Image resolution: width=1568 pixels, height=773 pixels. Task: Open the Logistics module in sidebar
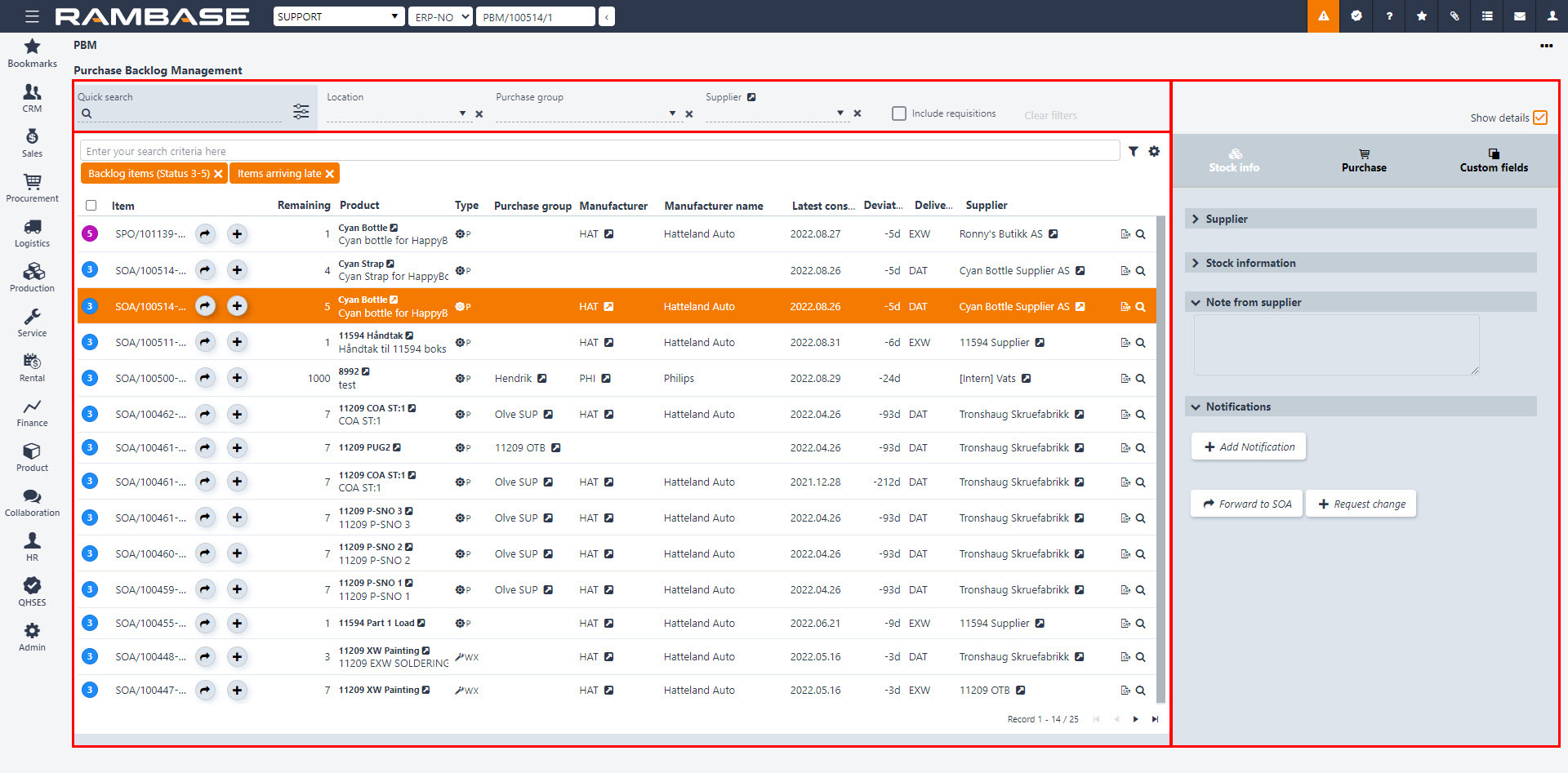click(32, 232)
